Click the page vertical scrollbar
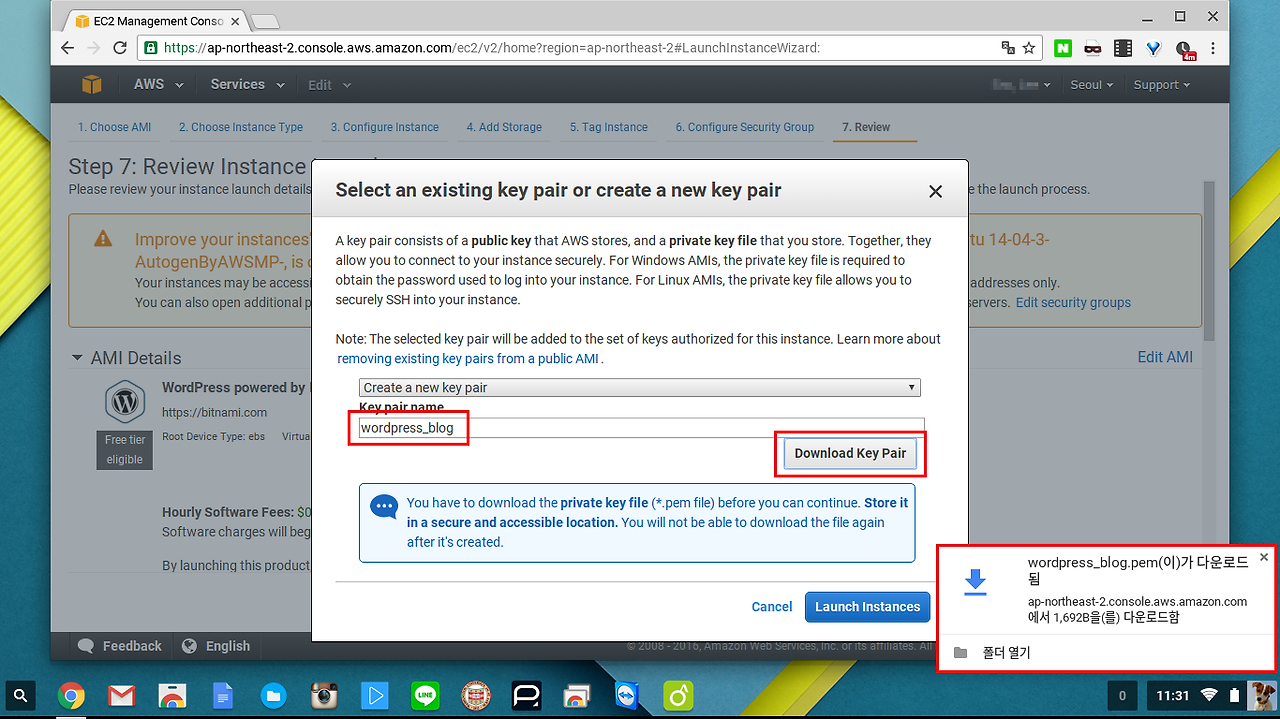The width and height of the screenshot is (1280, 719). pyautogui.click(x=1209, y=261)
